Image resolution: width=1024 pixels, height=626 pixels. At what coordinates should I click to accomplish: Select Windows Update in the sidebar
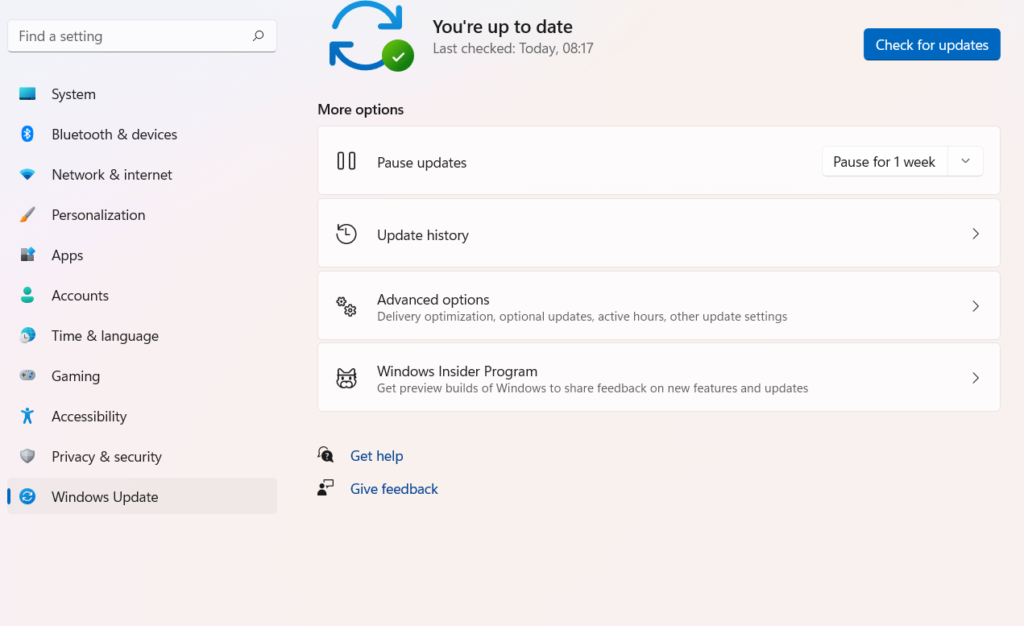142,497
